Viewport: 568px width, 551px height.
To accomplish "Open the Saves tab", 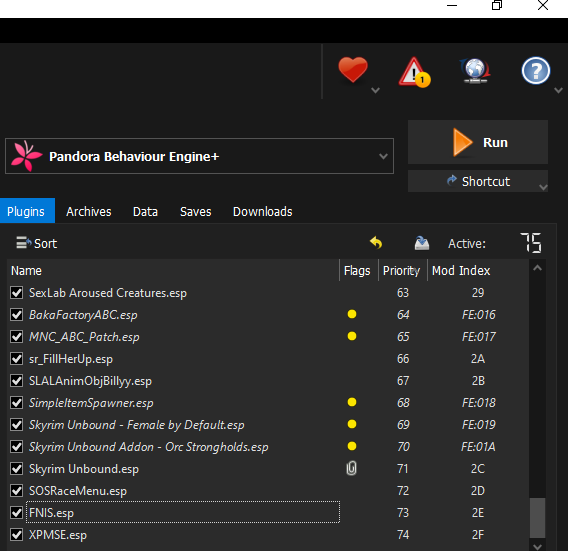I will (196, 211).
